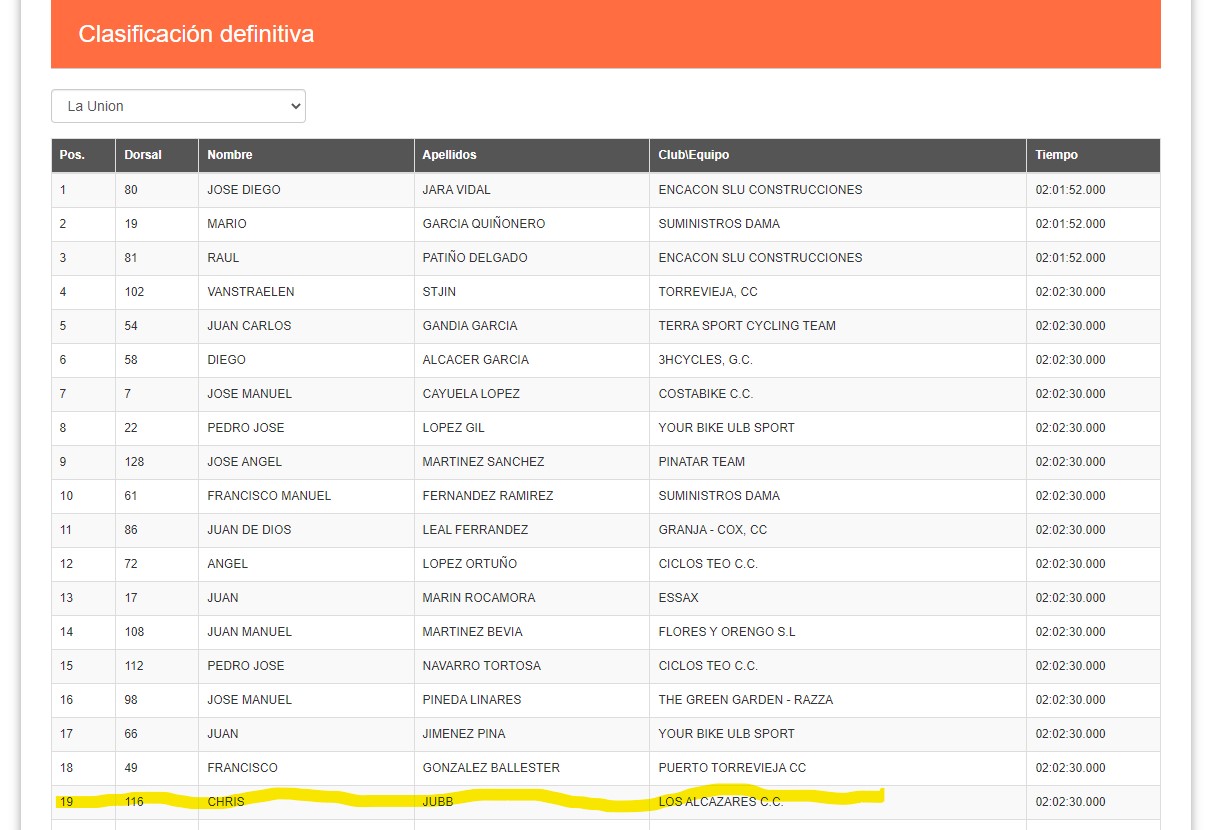Click PINATAR TEAM club cell

click(x=702, y=462)
